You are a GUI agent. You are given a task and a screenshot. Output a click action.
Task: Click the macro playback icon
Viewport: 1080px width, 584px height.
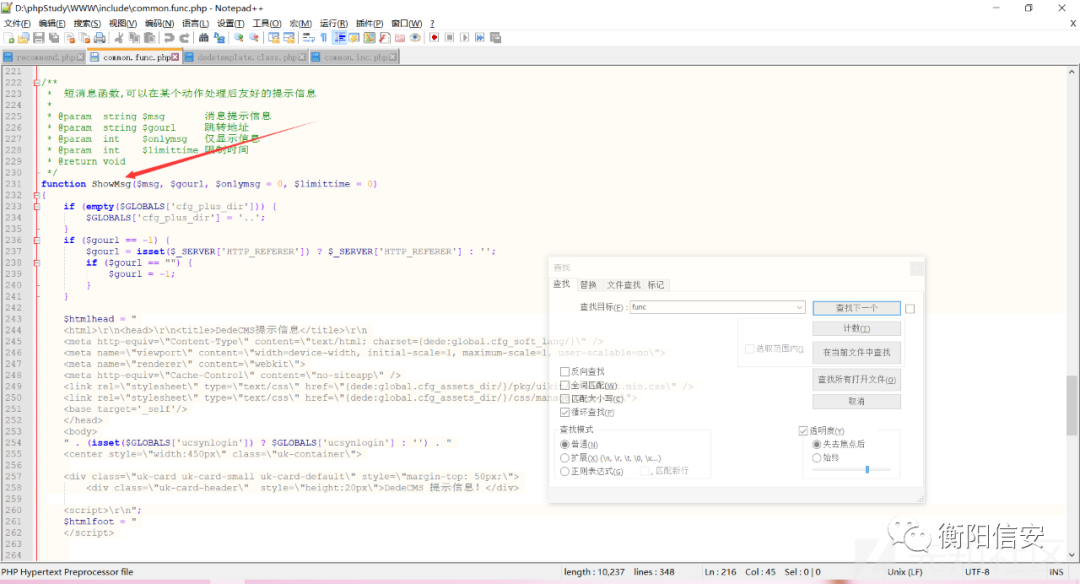464,38
